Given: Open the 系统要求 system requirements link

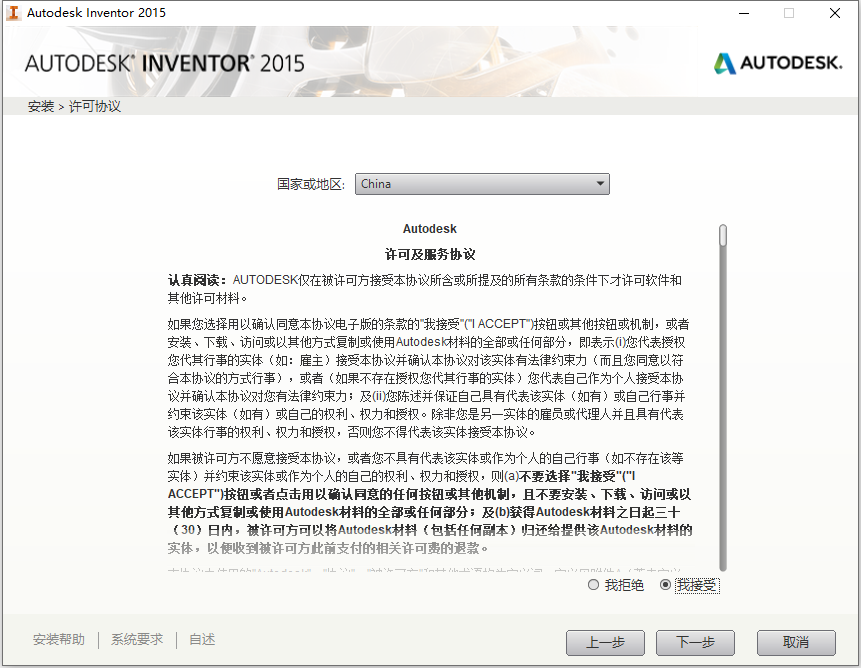Looking at the screenshot, I should (137, 639).
